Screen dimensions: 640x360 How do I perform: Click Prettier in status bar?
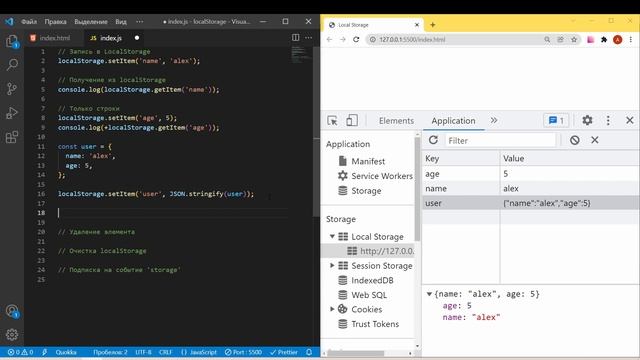point(284,352)
